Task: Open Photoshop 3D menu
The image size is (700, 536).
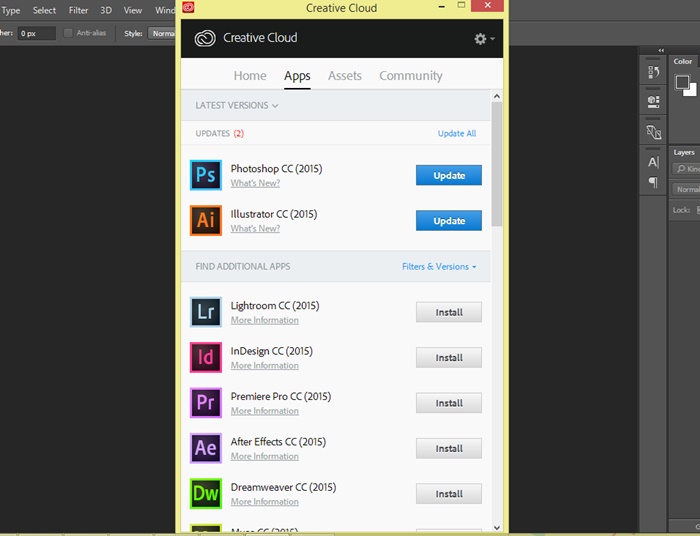Action: click(x=106, y=10)
